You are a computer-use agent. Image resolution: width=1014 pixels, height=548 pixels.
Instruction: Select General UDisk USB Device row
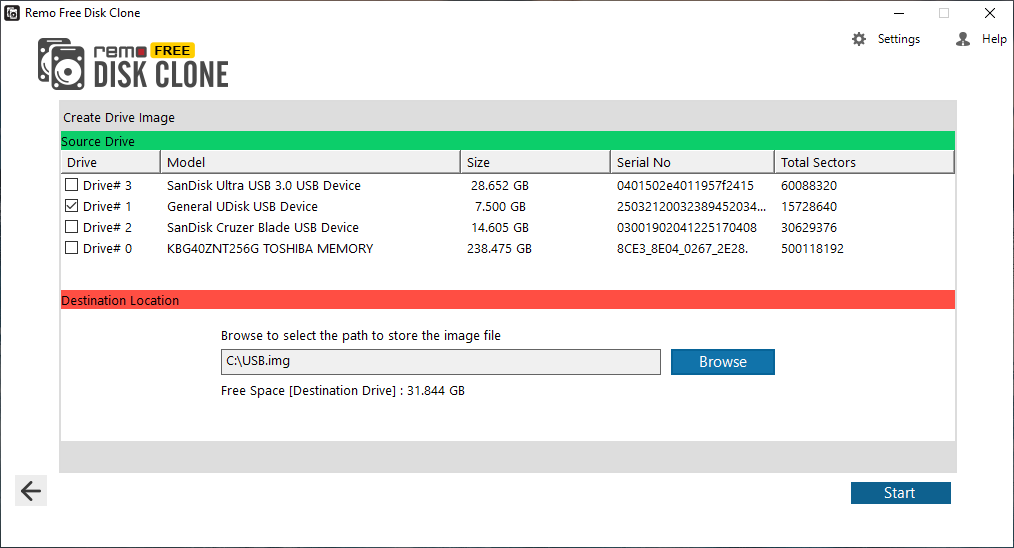click(x=508, y=206)
